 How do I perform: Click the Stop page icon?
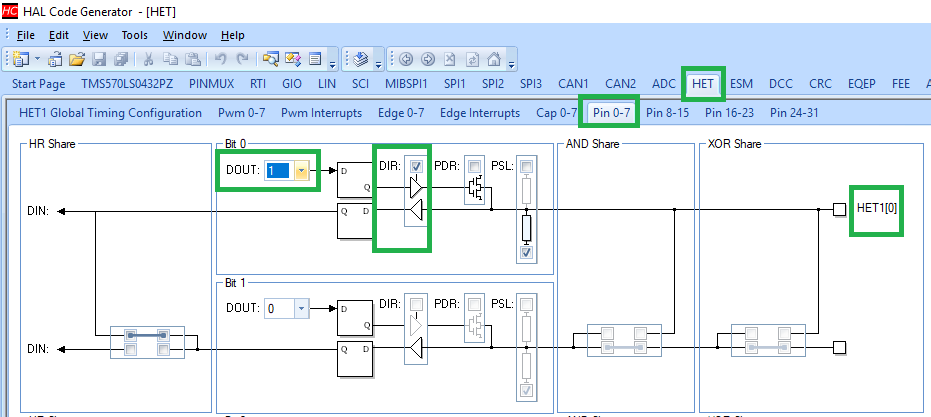(450, 59)
